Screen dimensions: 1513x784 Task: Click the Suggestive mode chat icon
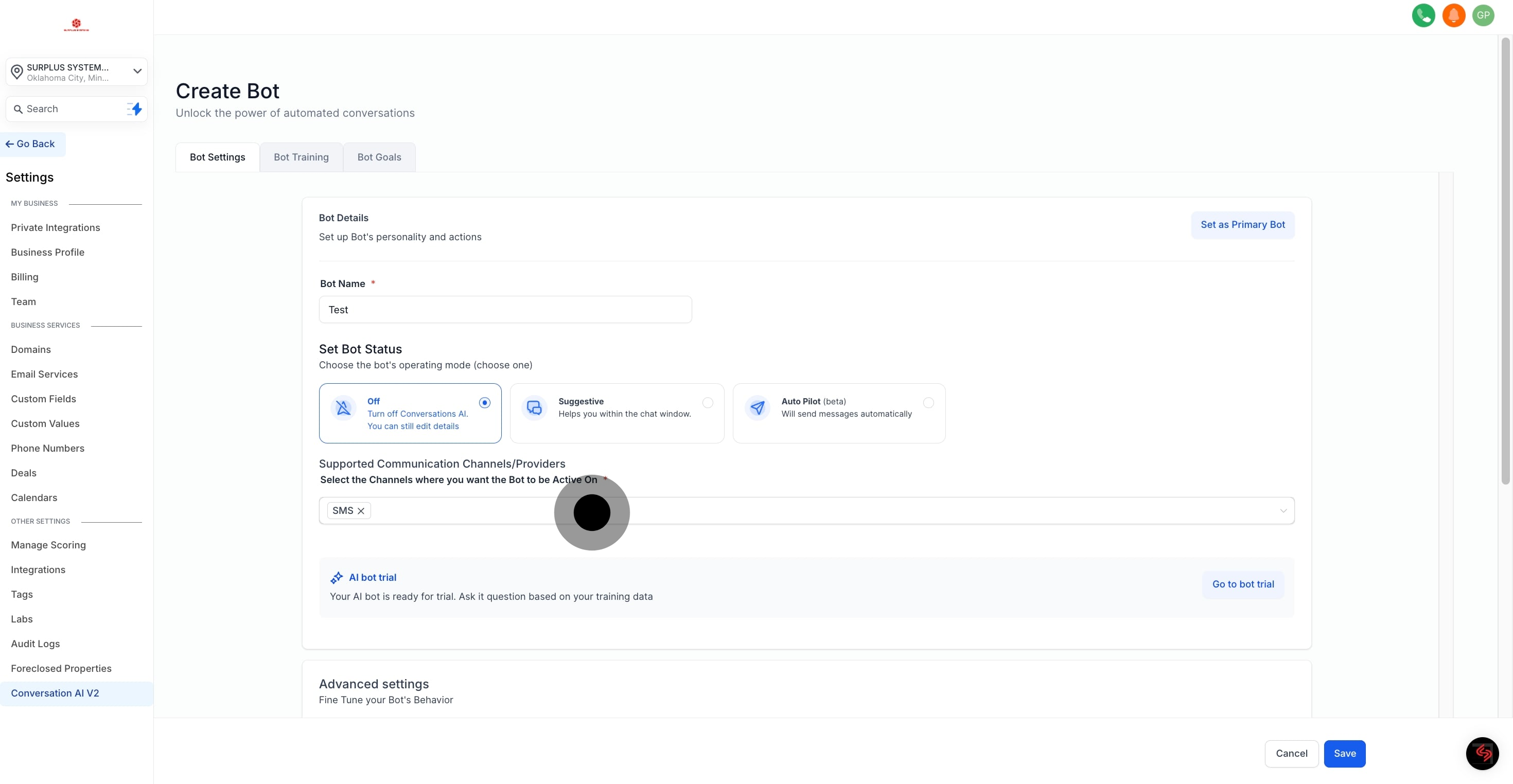534,407
